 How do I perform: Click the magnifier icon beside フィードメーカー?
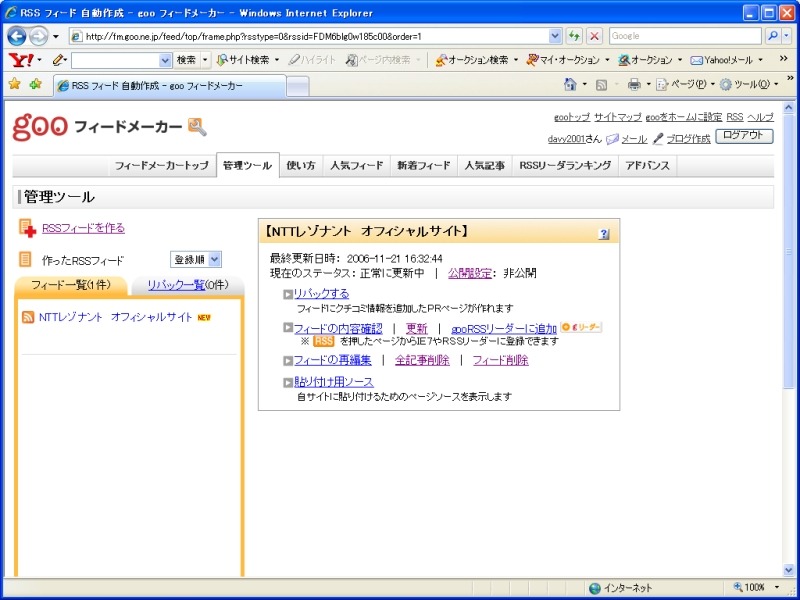point(197,127)
